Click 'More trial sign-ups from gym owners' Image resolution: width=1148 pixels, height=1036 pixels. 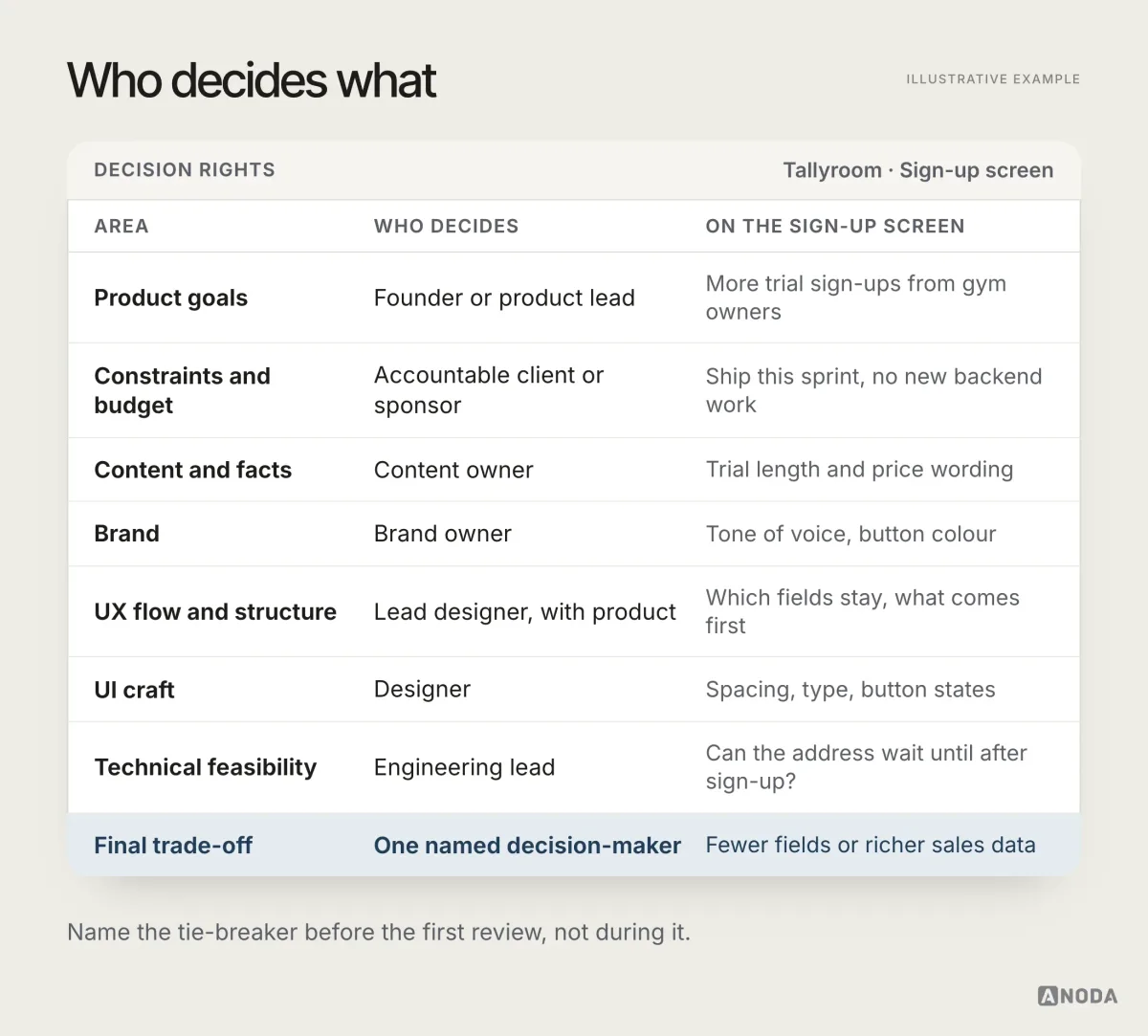(x=855, y=298)
